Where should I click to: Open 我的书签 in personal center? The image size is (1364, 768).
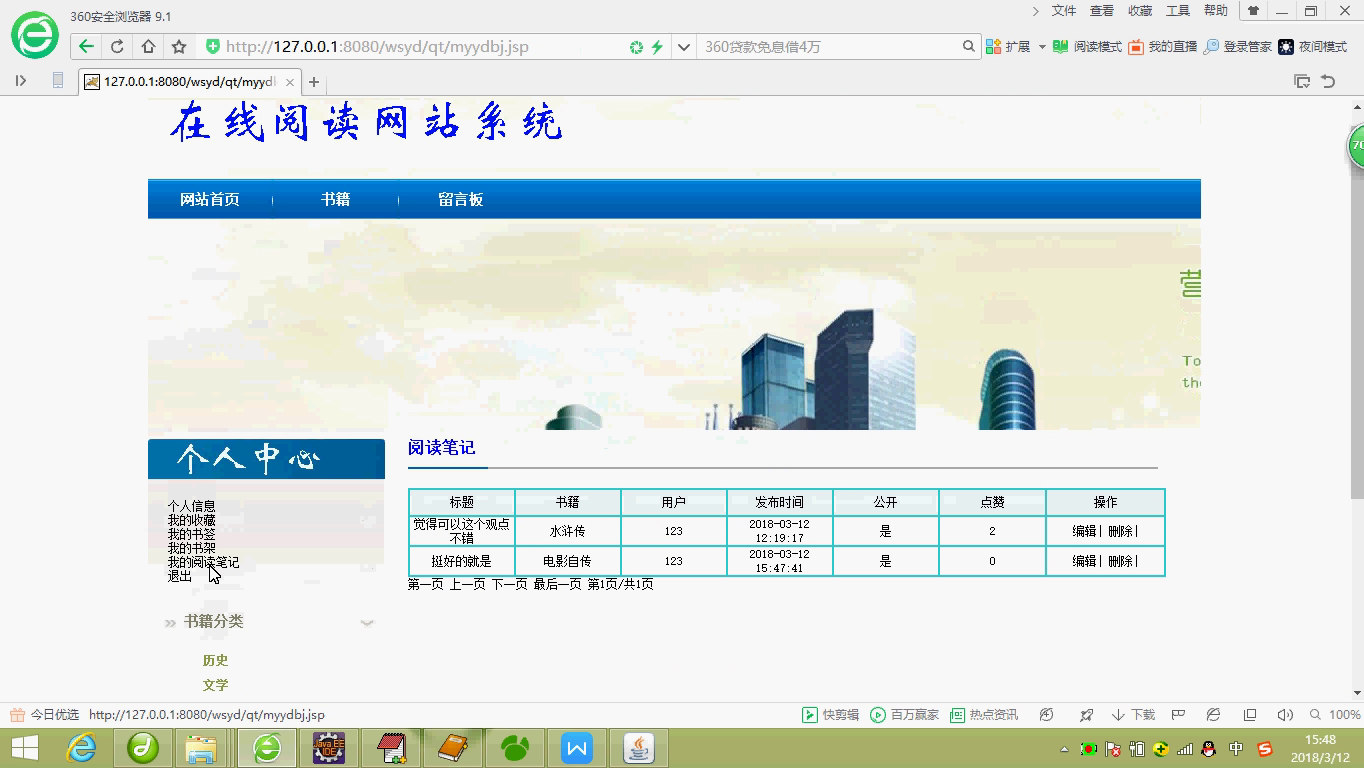click(191, 534)
